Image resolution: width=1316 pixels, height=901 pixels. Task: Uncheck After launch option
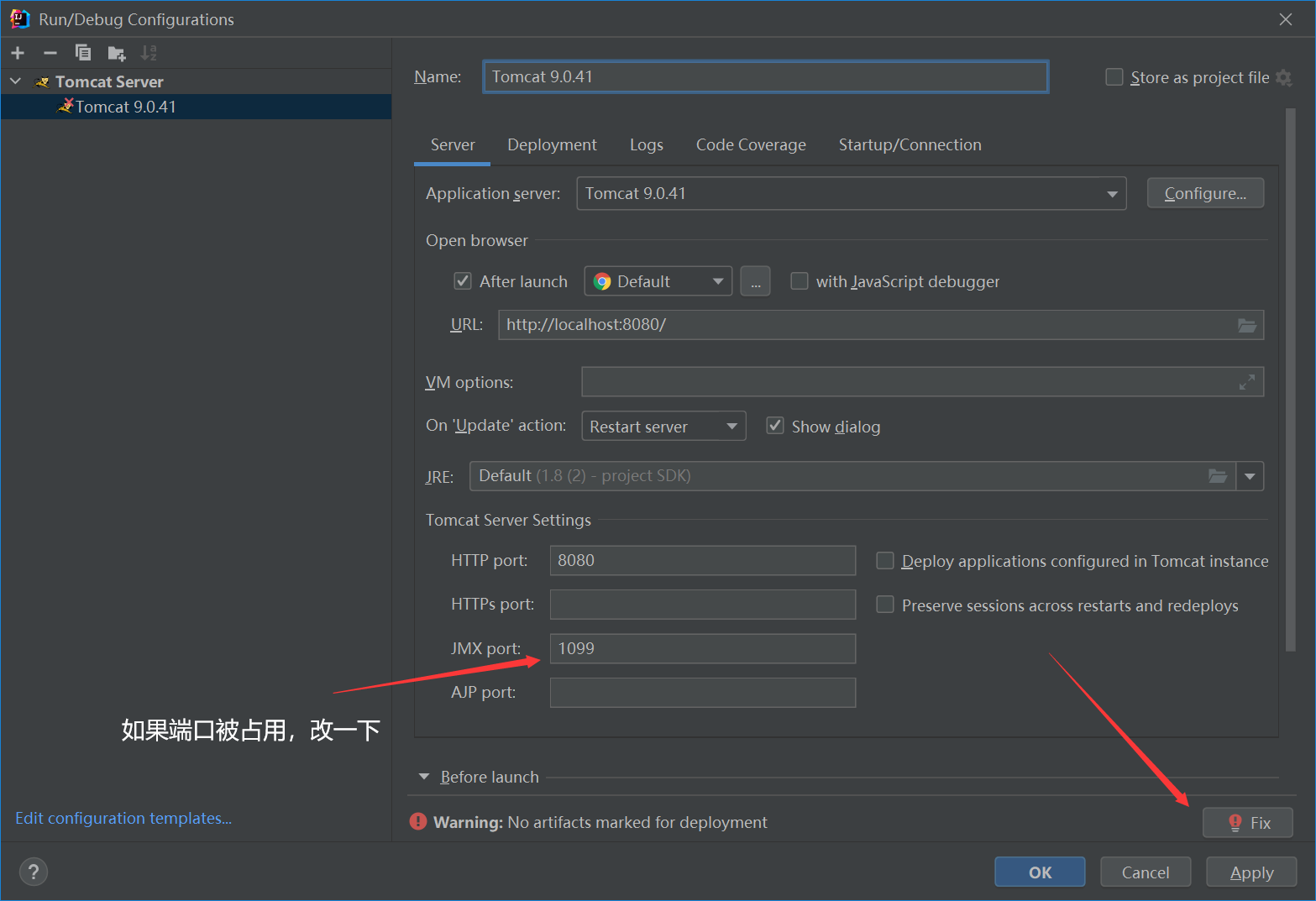click(463, 281)
